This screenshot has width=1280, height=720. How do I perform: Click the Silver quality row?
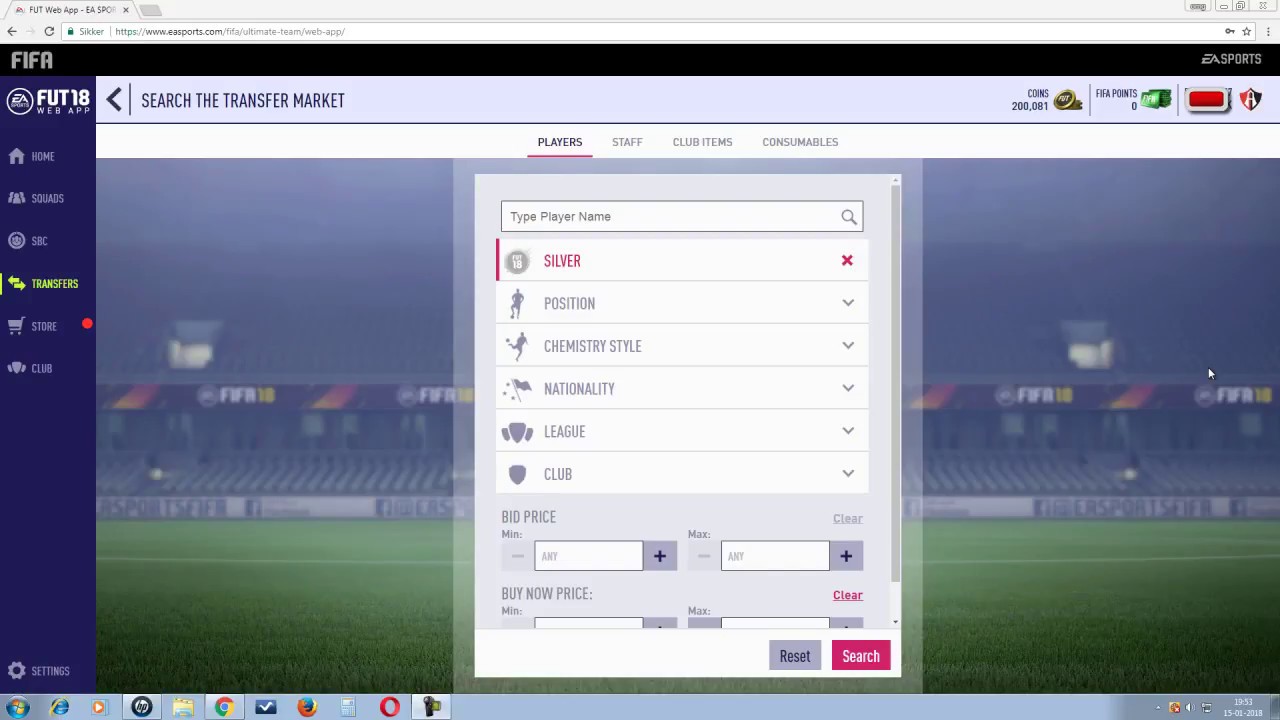(682, 261)
